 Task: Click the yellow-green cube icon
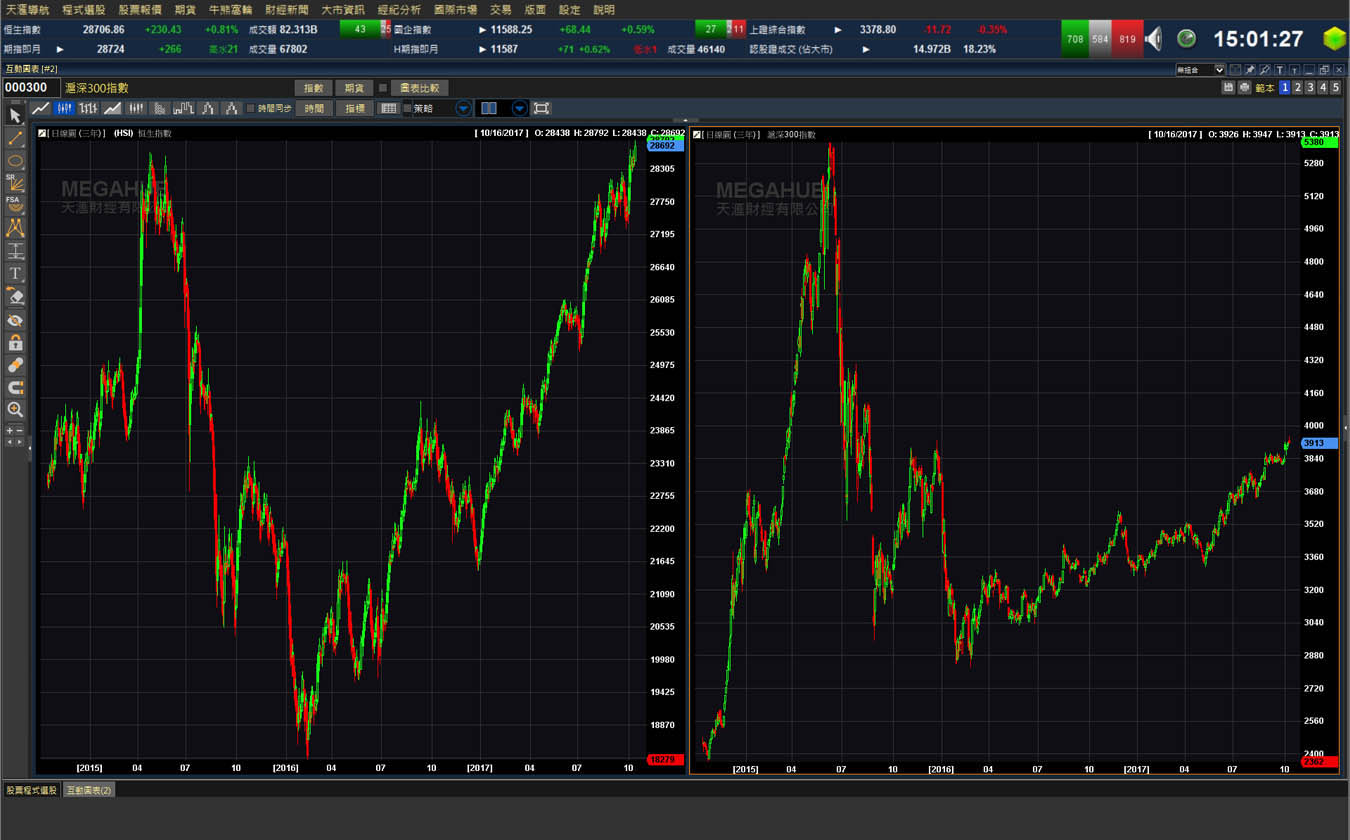1334,39
